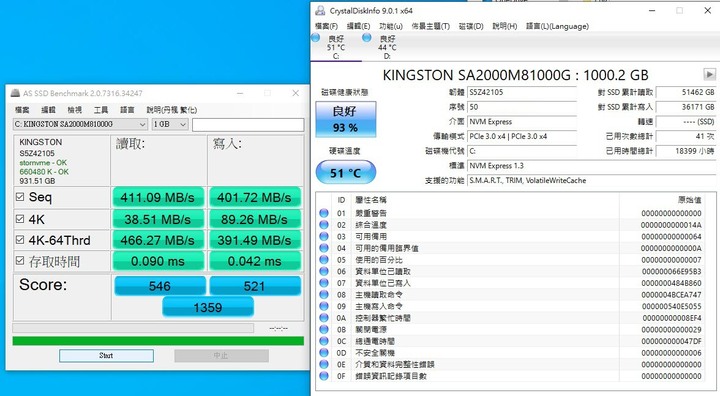Toggle the 4K benchmark checkbox

coord(20,219)
